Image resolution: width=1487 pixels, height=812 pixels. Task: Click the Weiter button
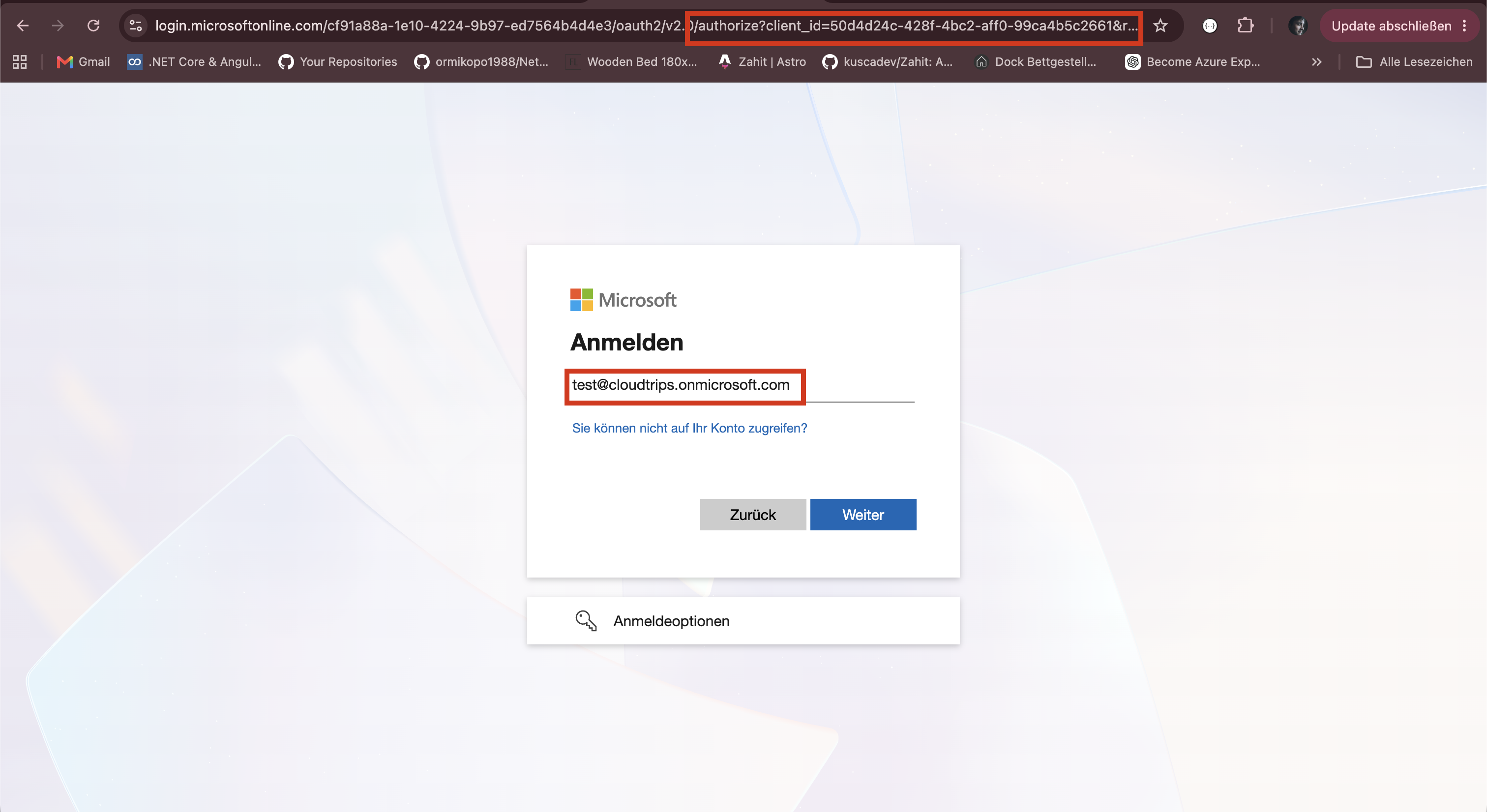(863, 514)
